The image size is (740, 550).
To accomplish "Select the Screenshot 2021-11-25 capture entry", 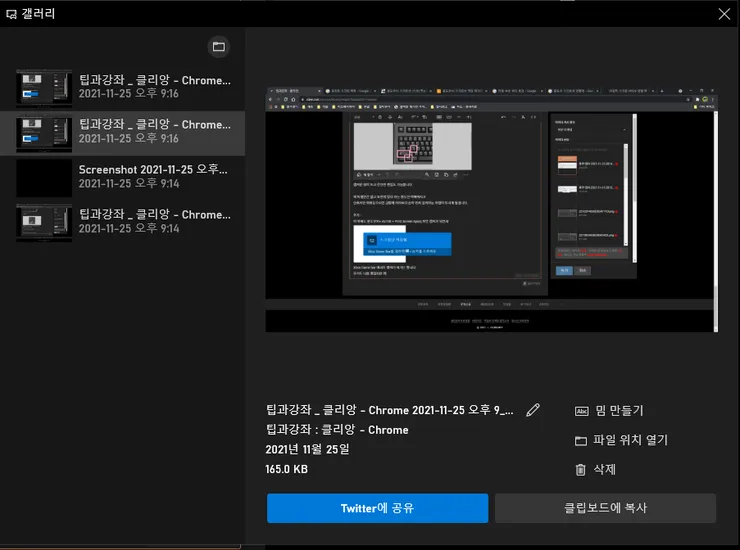I will (123, 177).
